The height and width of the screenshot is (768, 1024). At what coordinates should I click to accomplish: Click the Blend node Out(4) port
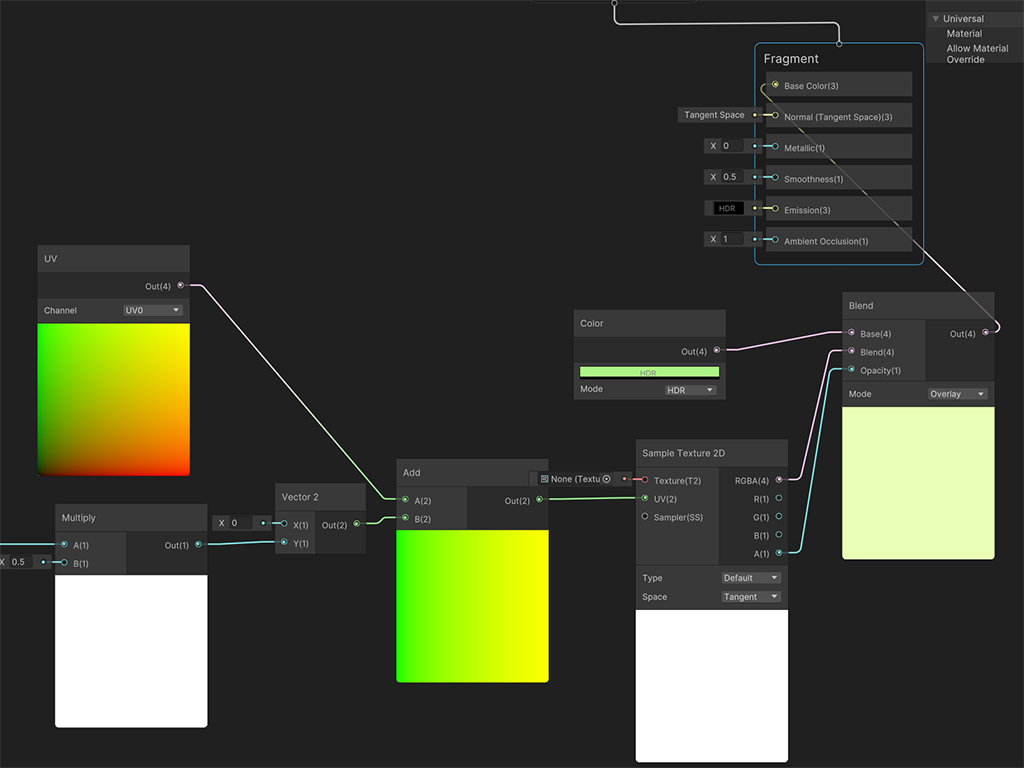(985, 333)
